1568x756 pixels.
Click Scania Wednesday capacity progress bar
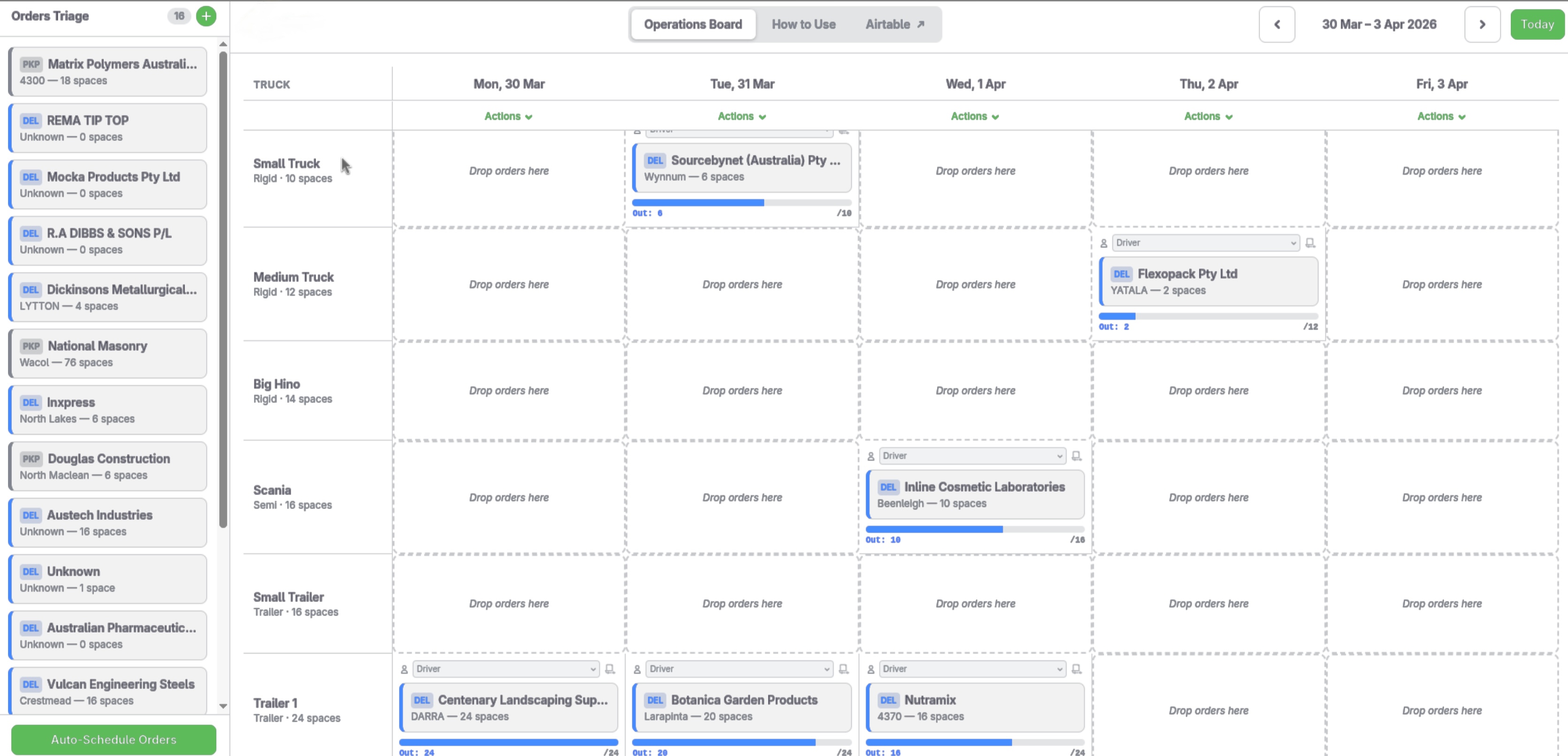975,530
